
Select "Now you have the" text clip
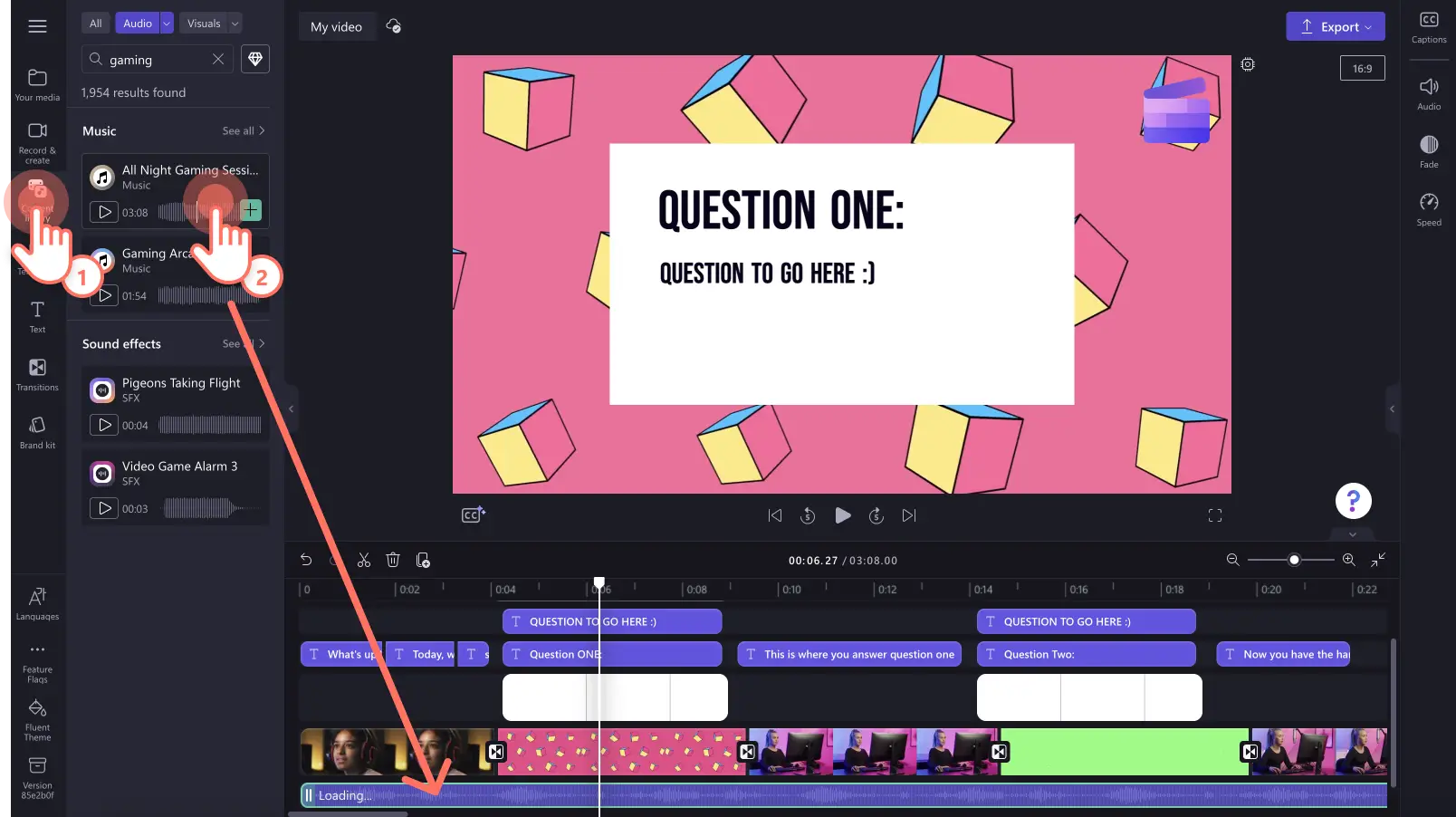pyautogui.click(x=1283, y=654)
